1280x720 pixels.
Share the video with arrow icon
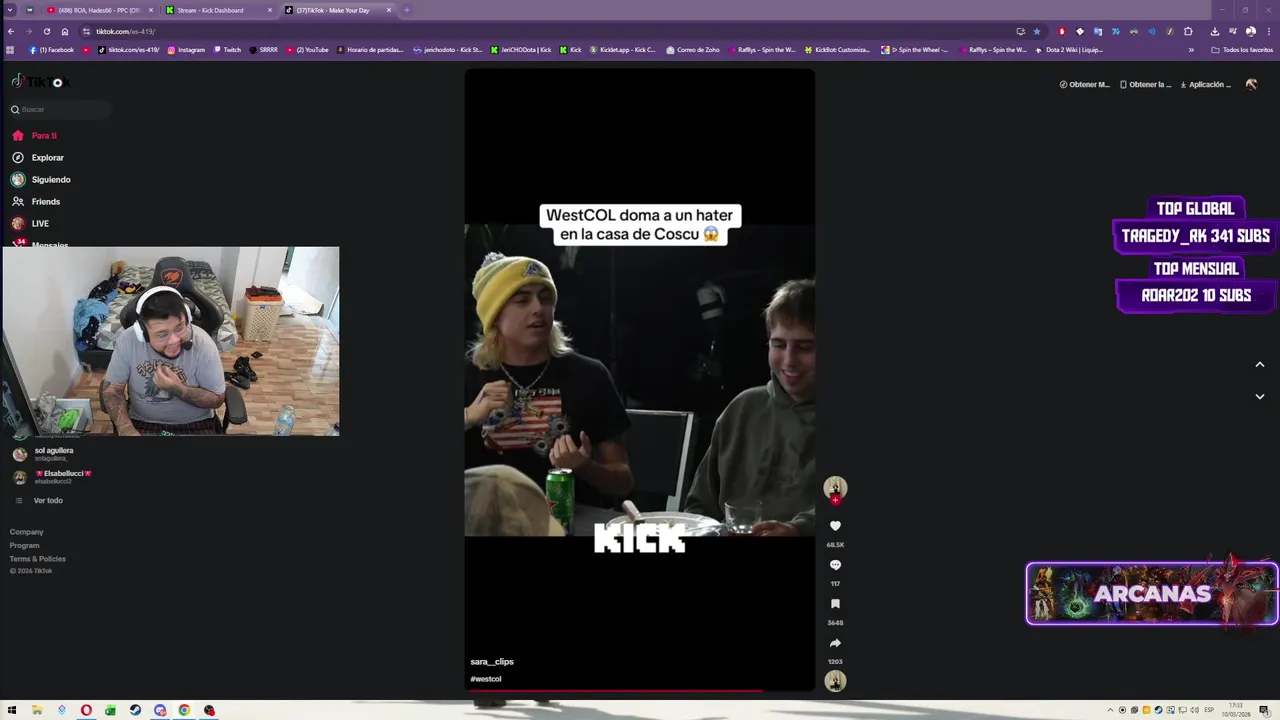835,643
